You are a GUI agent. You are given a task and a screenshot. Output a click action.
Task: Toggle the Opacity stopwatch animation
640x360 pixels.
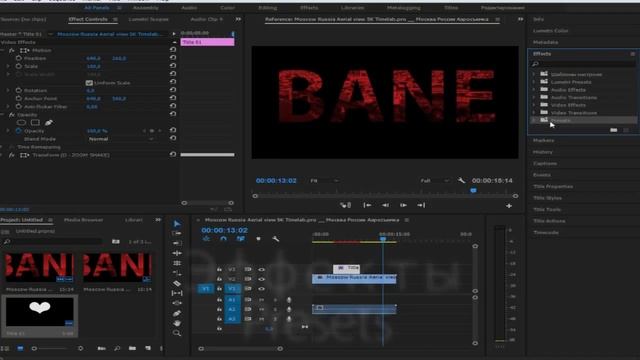(x=19, y=131)
